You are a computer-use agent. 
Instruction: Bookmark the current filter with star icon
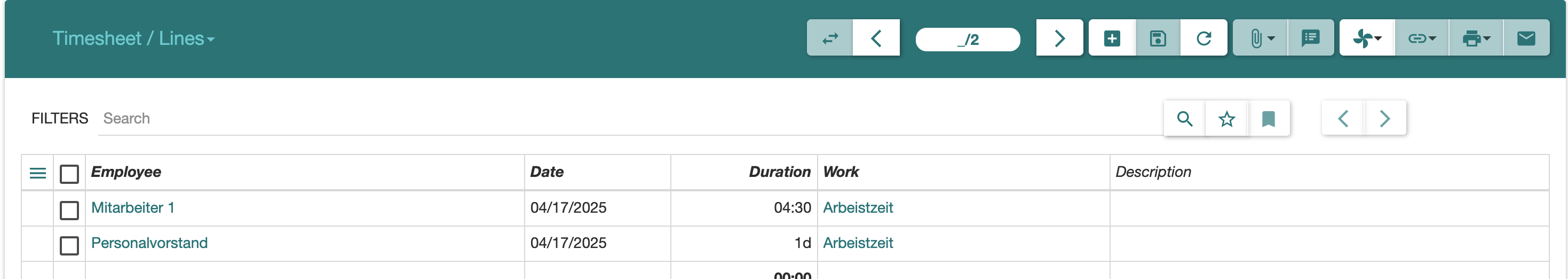pyautogui.click(x=1226, y=118)
